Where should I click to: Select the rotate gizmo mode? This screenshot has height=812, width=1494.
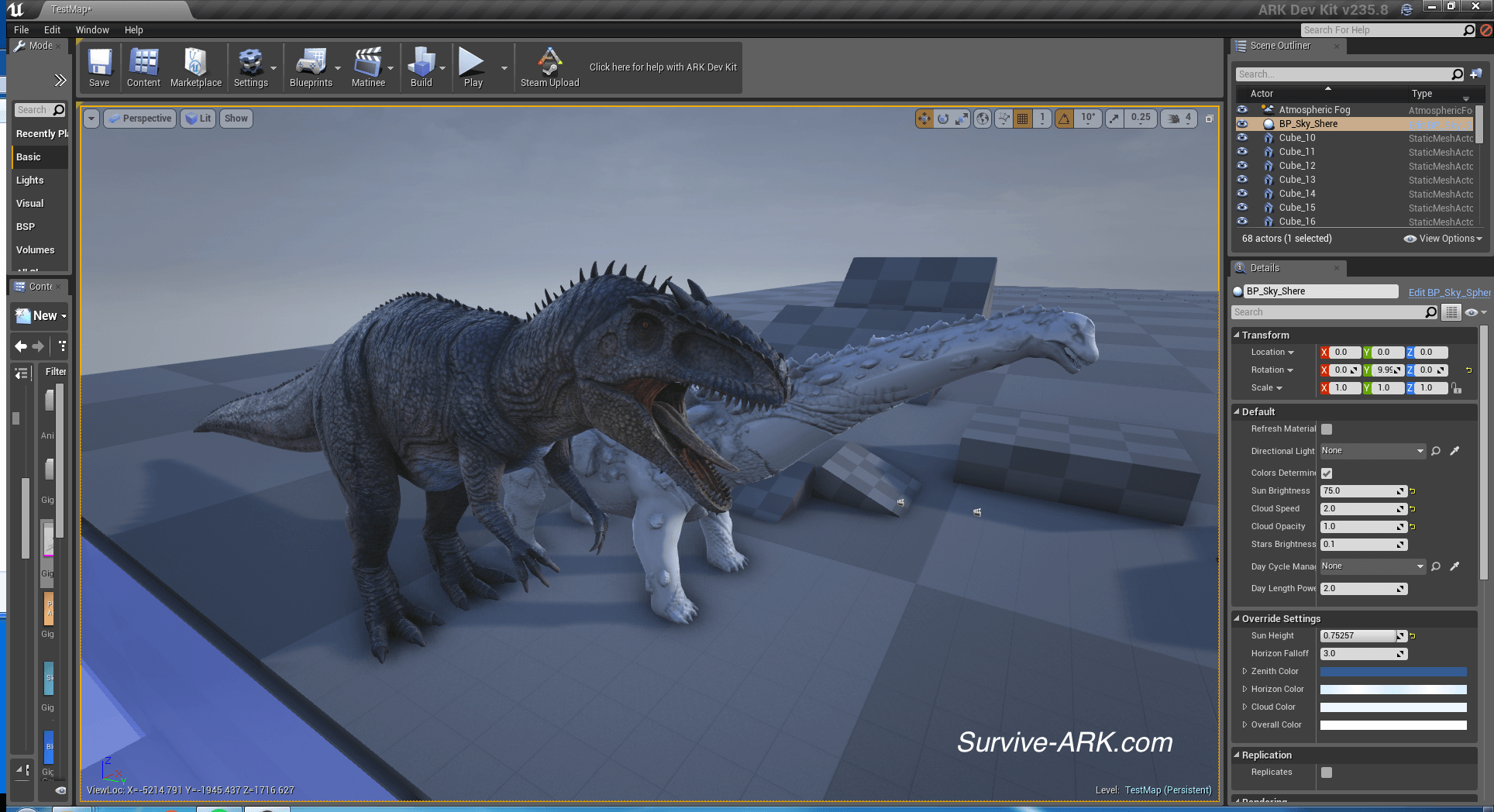tap(943, 119)
